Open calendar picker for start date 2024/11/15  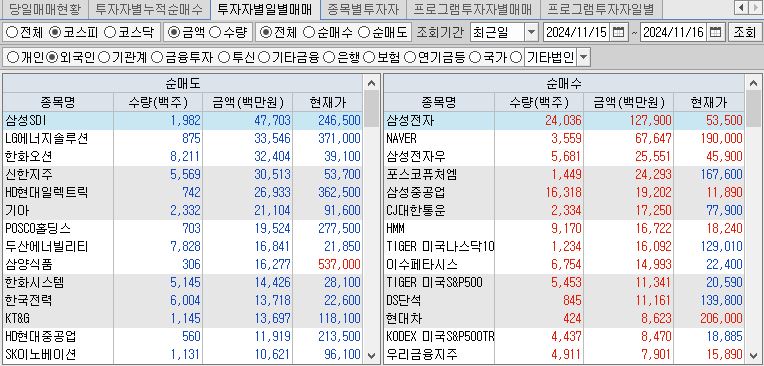tap(618, 33)
